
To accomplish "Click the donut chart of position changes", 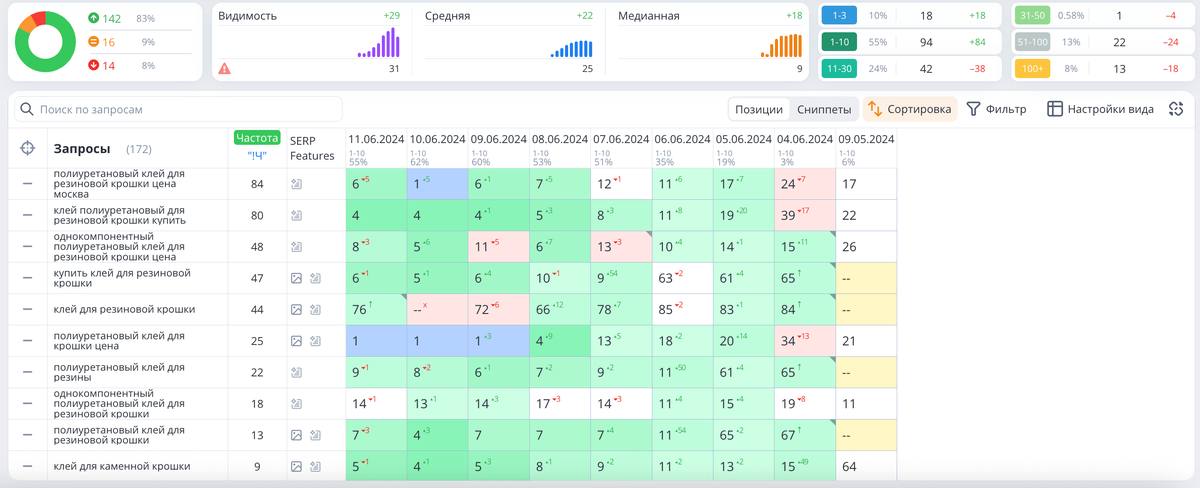I will coord(46,41).
